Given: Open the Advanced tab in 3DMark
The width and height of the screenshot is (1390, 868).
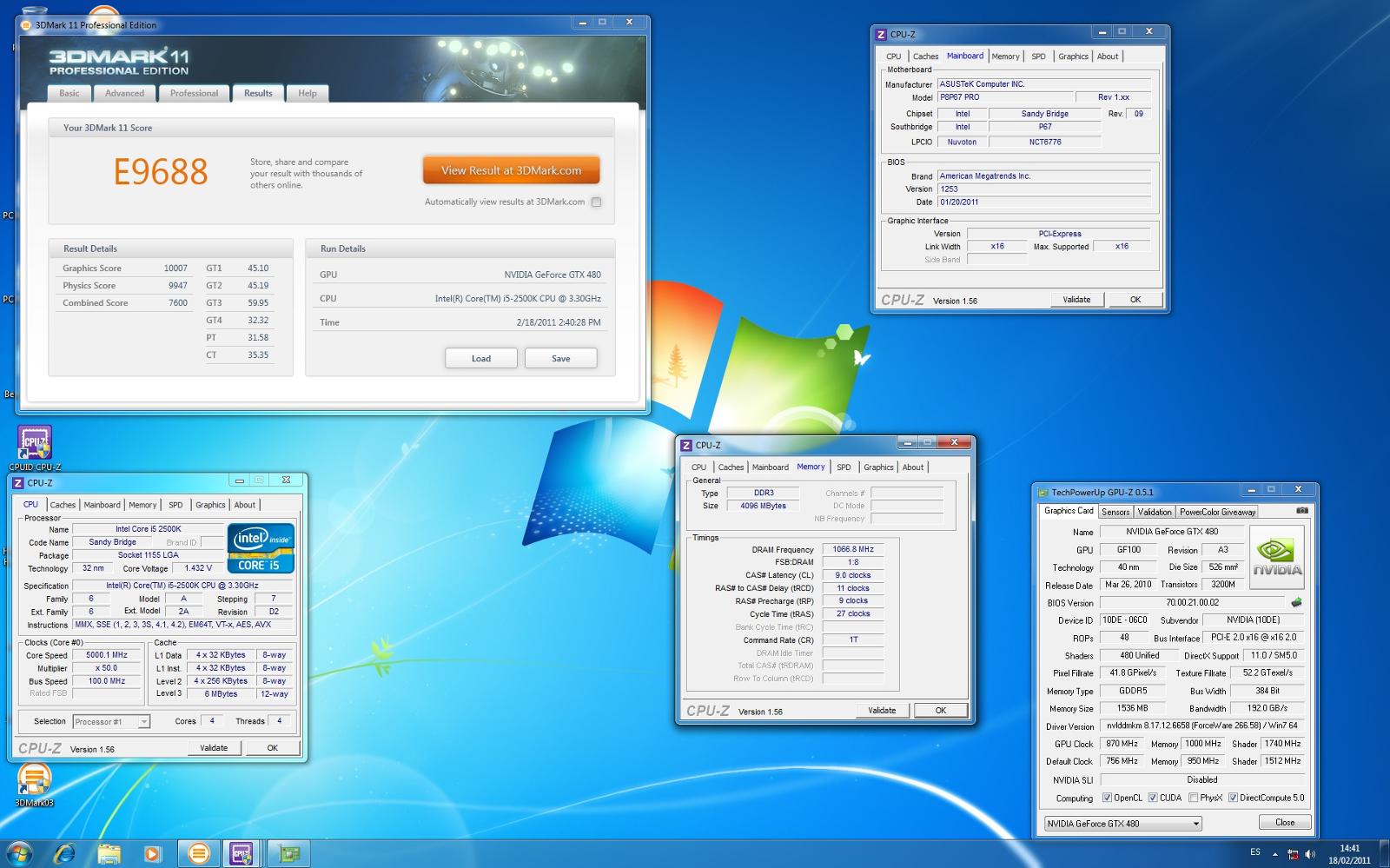Looking at the screenshot, I should point(124,93).
